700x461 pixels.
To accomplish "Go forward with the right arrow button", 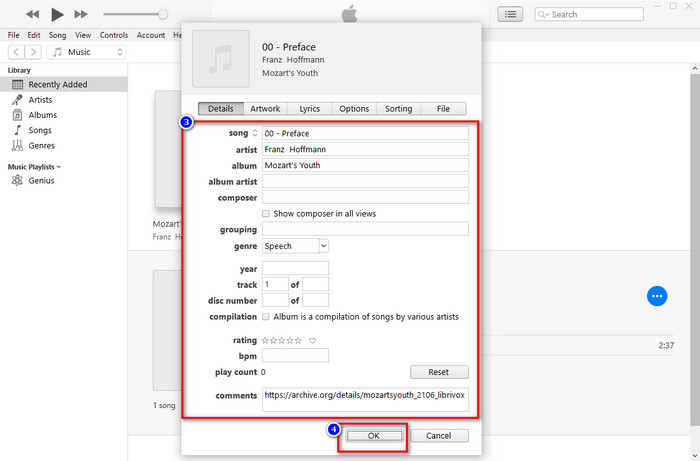I will (33, 52).
